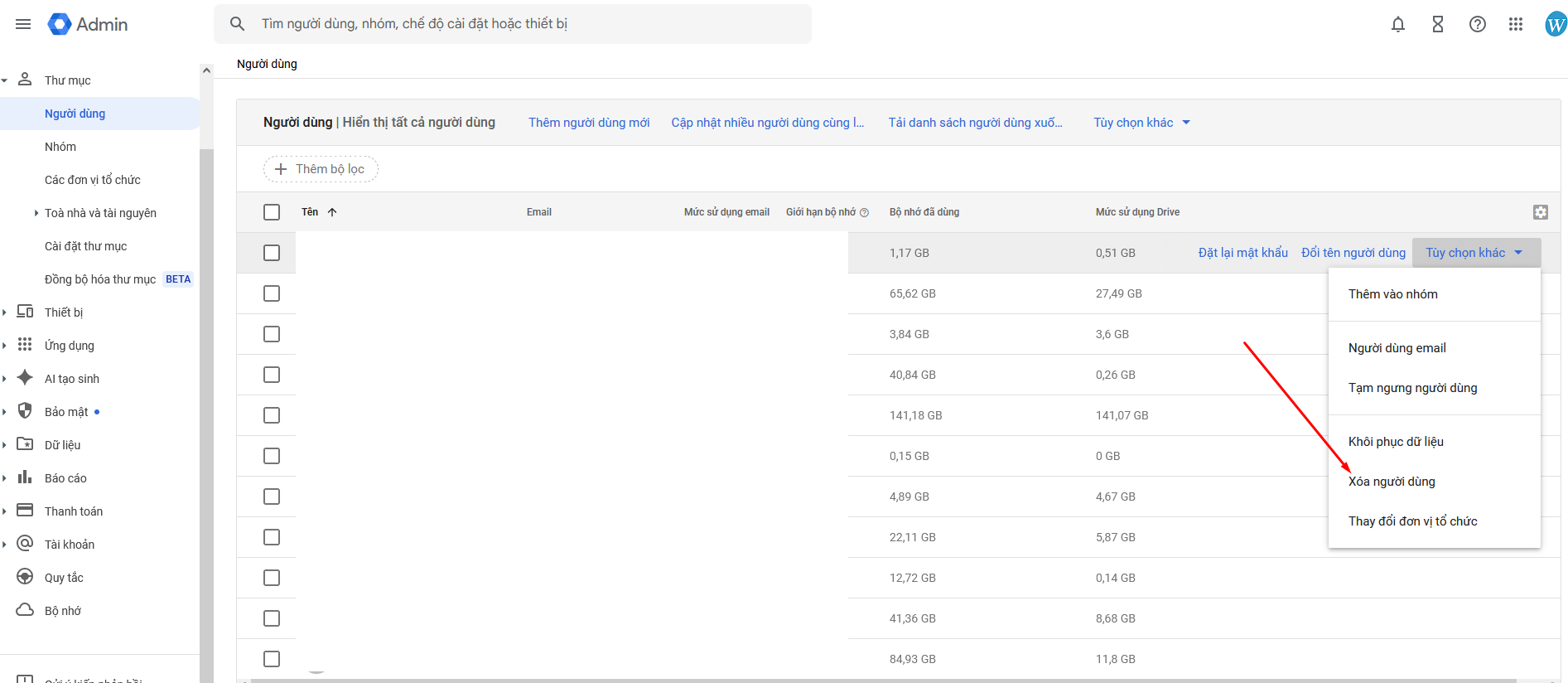
Task: Click the storage limit help icon
Action: pos(864,213)
